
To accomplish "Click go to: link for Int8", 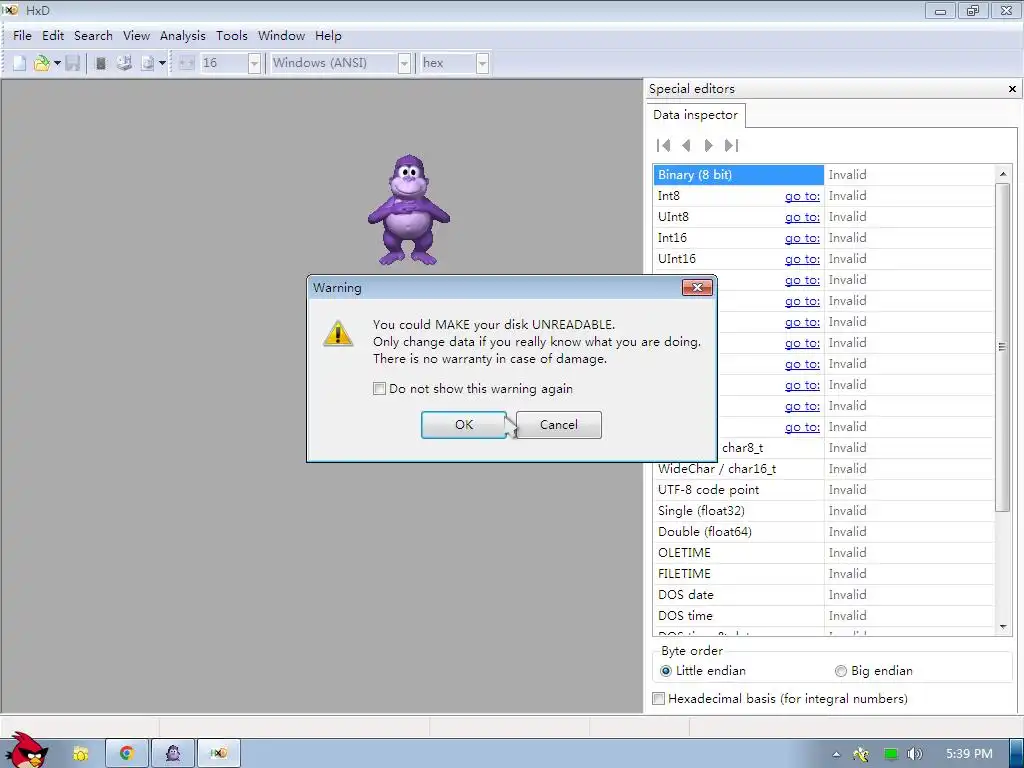I will (x=802, y=196).
